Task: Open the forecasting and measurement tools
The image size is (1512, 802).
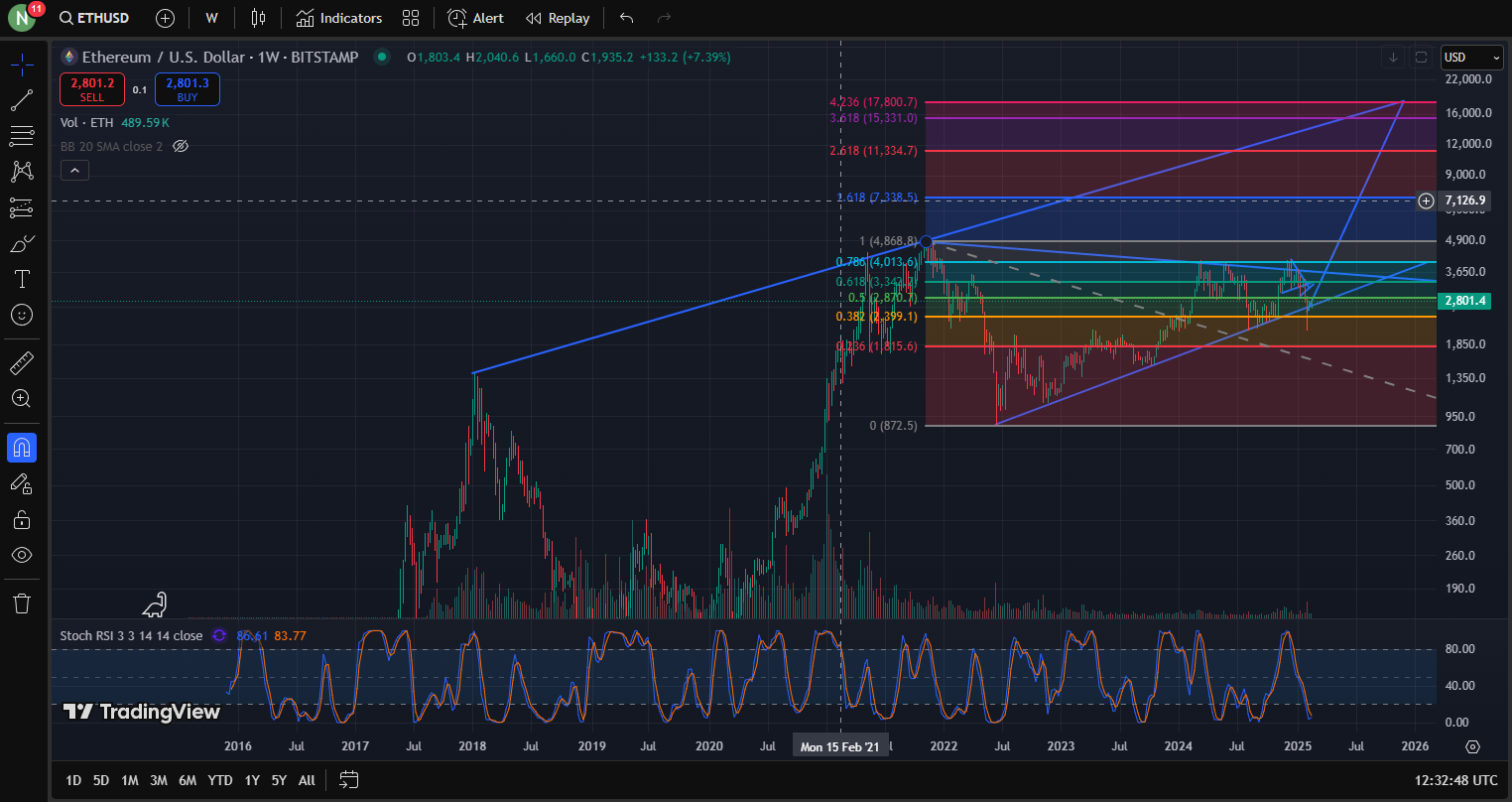Action: [x=22, y=207]
